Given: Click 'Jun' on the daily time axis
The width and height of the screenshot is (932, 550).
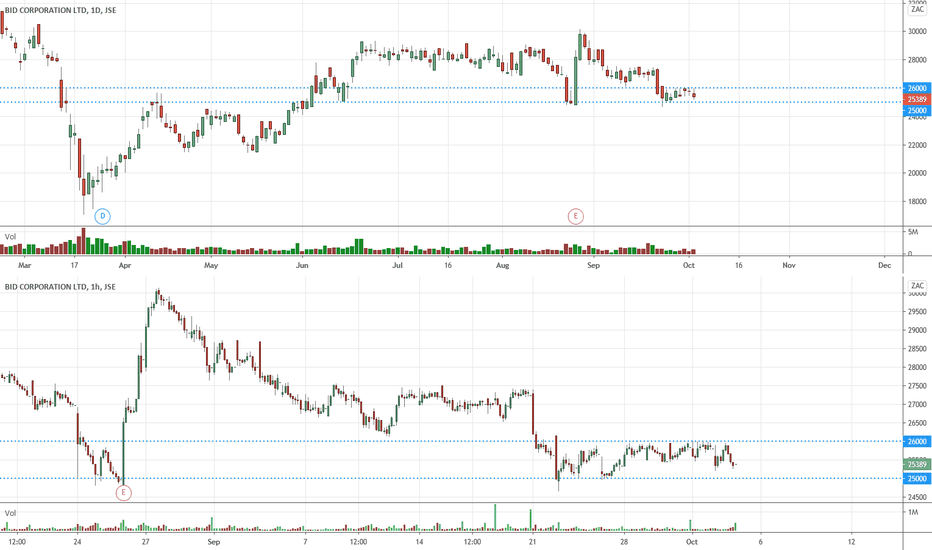Looking at the screenshot, I should click(302, 265).
